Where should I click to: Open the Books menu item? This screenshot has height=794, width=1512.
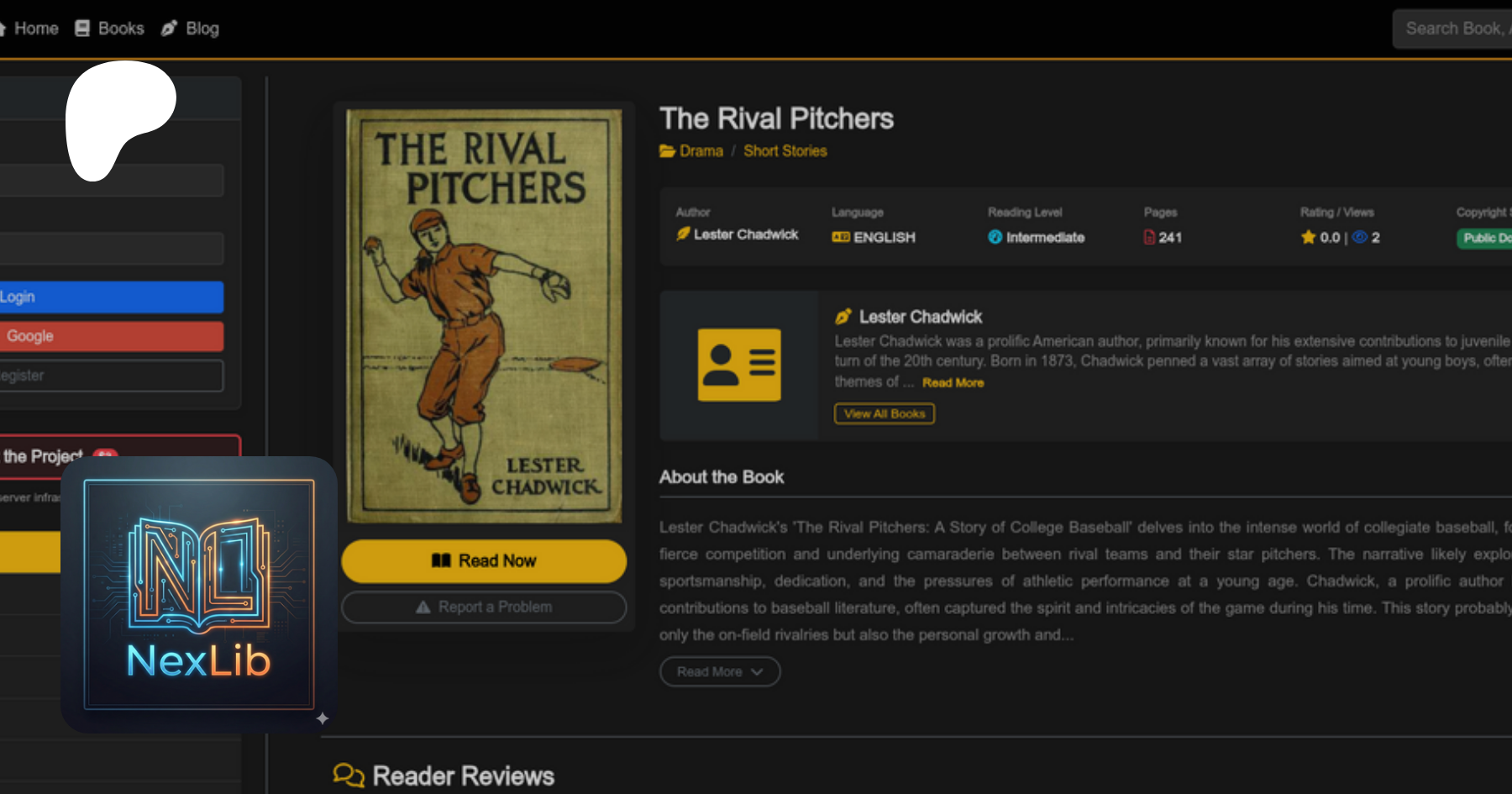coord(109,29)
